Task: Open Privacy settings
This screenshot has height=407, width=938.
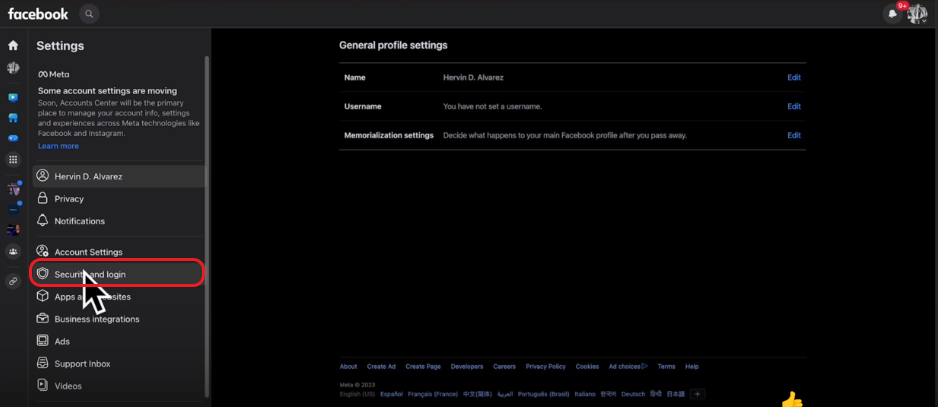Action: pos(118,199)
